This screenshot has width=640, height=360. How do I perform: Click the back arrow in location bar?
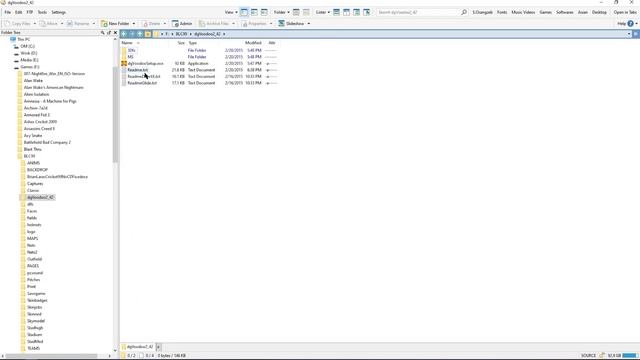(124, 34)
